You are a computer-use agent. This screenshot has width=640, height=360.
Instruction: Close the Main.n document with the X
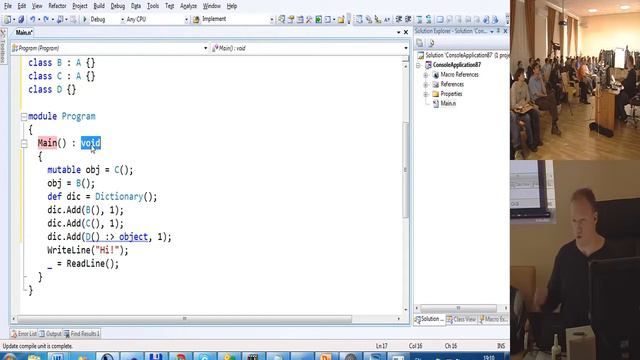click(x=406, y=32)
